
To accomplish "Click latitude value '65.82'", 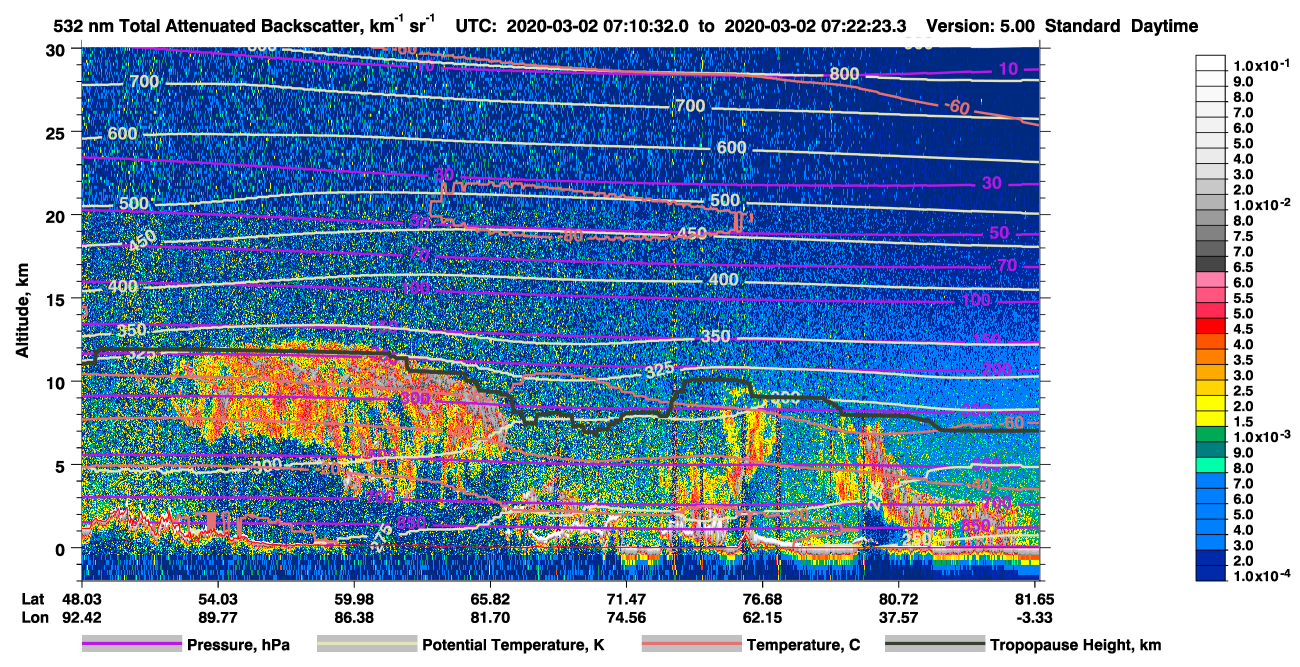I will click(490, 598).
